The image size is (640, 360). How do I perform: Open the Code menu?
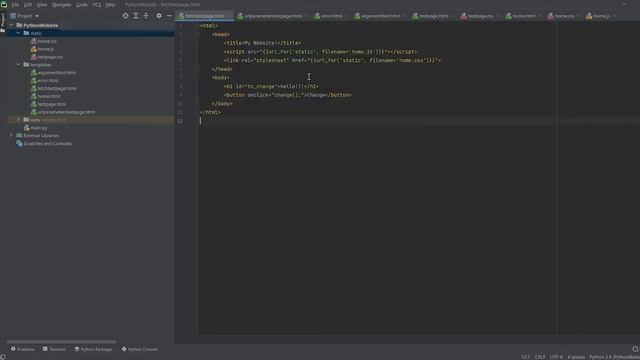click(x=82, y=4)
